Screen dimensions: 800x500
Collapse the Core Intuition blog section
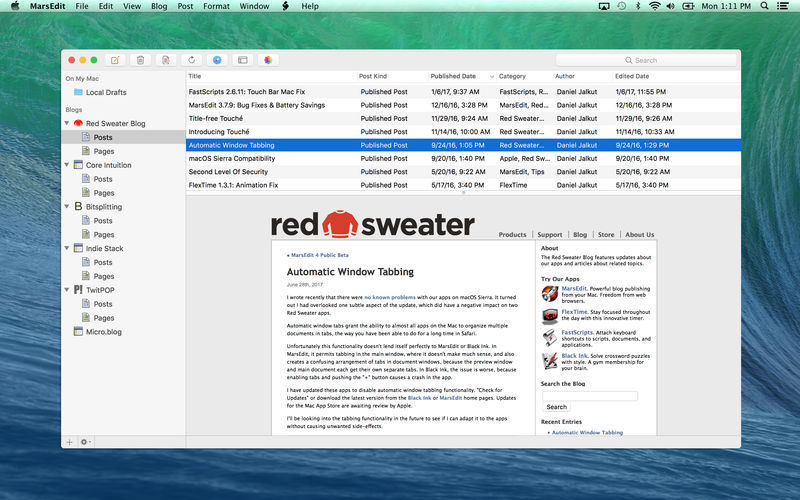coord(67,165)
